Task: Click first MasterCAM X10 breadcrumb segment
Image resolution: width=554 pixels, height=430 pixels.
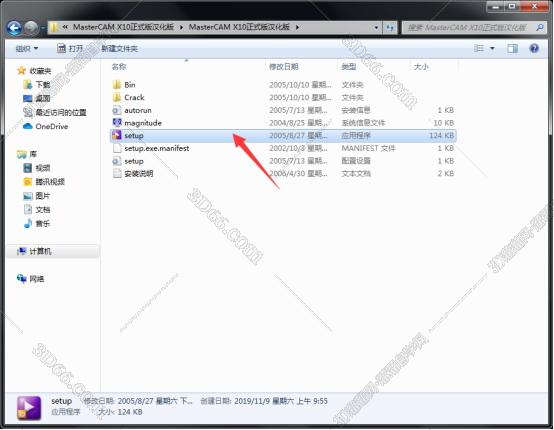Action: (x=123, y=27)
